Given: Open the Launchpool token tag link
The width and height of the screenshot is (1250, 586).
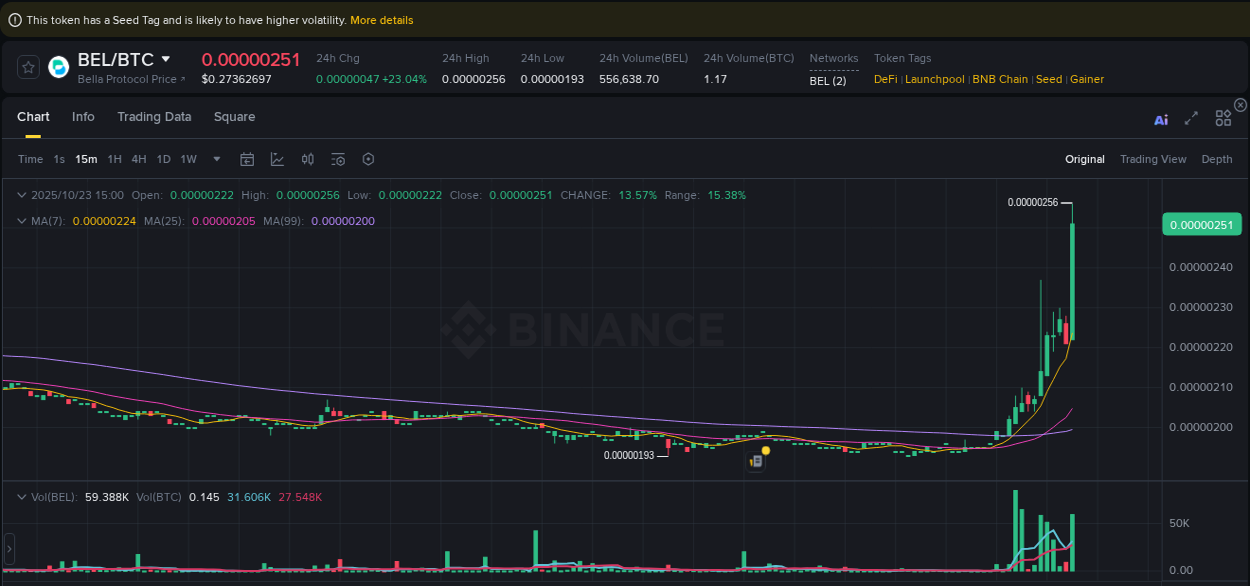Looking at the screenshot, I should tap(935, 79).
